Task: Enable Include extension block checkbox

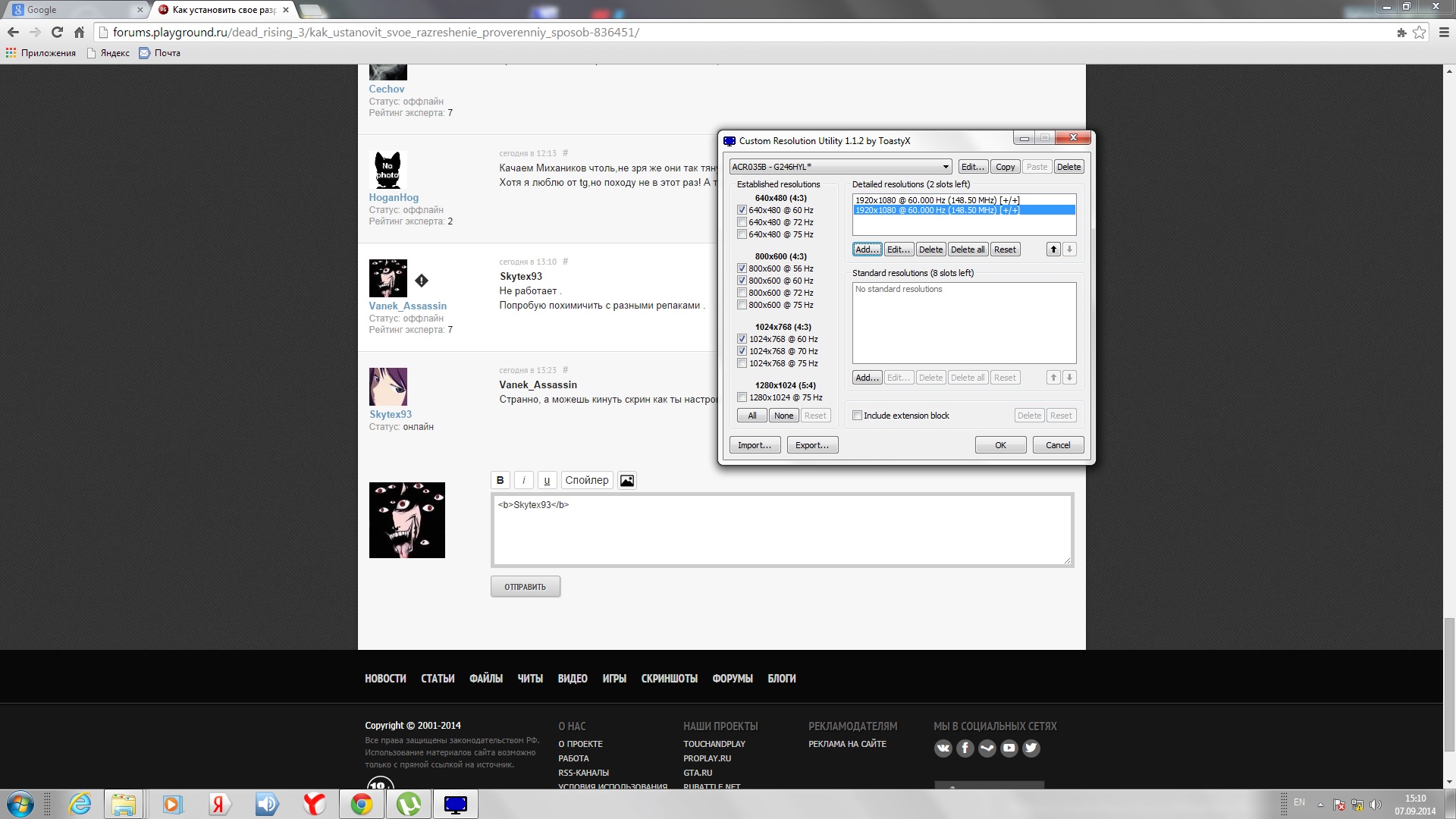Action: coord(857,416)
